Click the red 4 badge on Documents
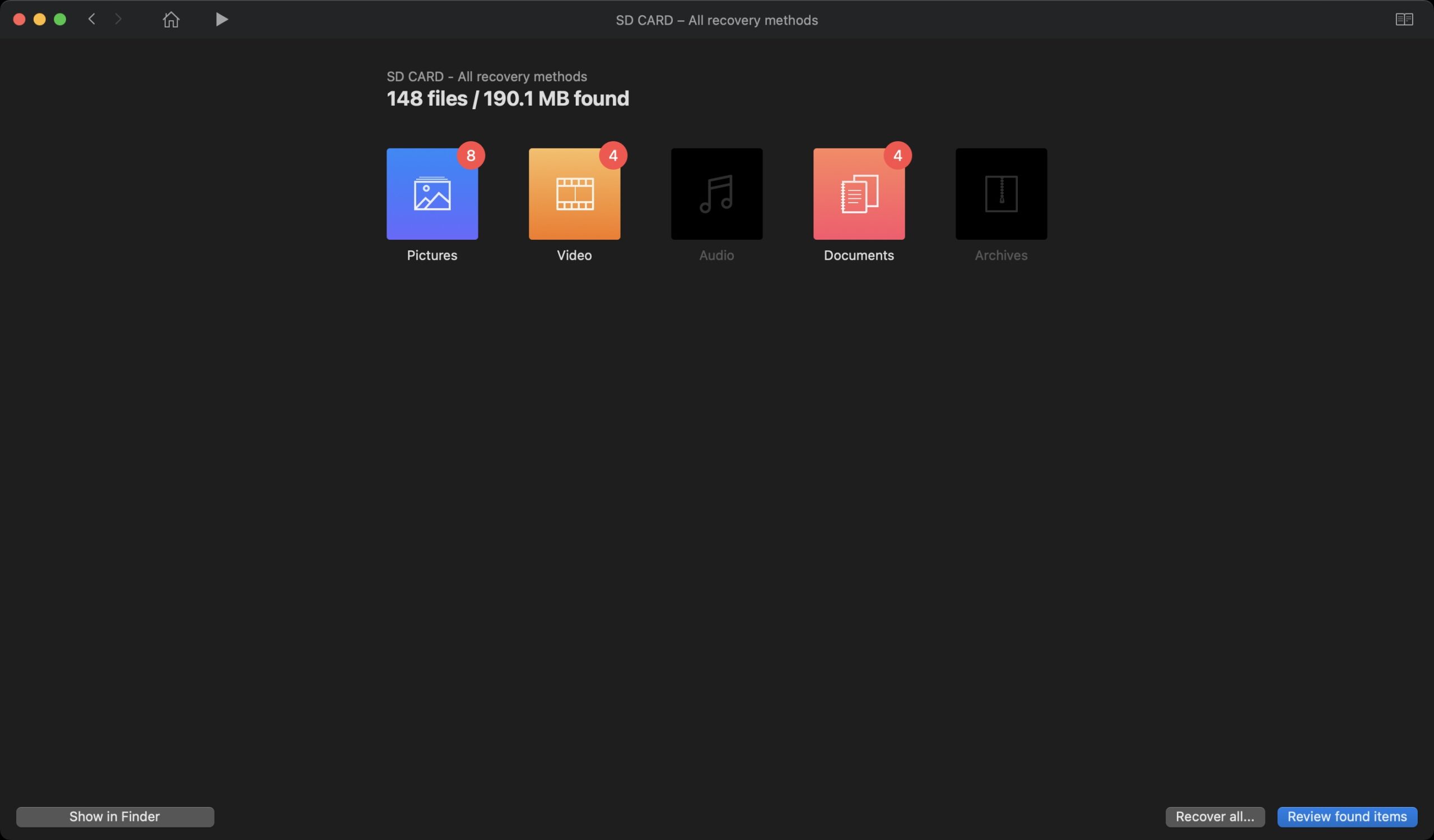 (897, 155)
